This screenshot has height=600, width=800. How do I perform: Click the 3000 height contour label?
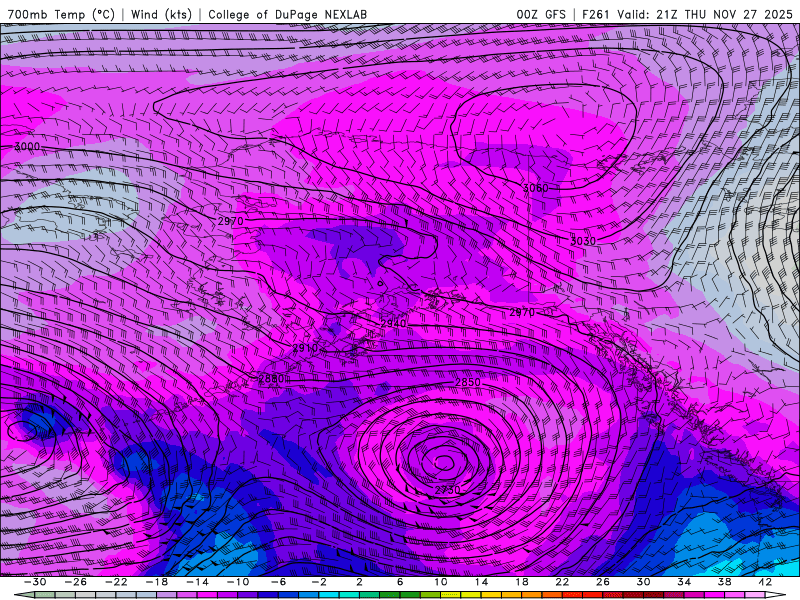click(x=27, y=146)
